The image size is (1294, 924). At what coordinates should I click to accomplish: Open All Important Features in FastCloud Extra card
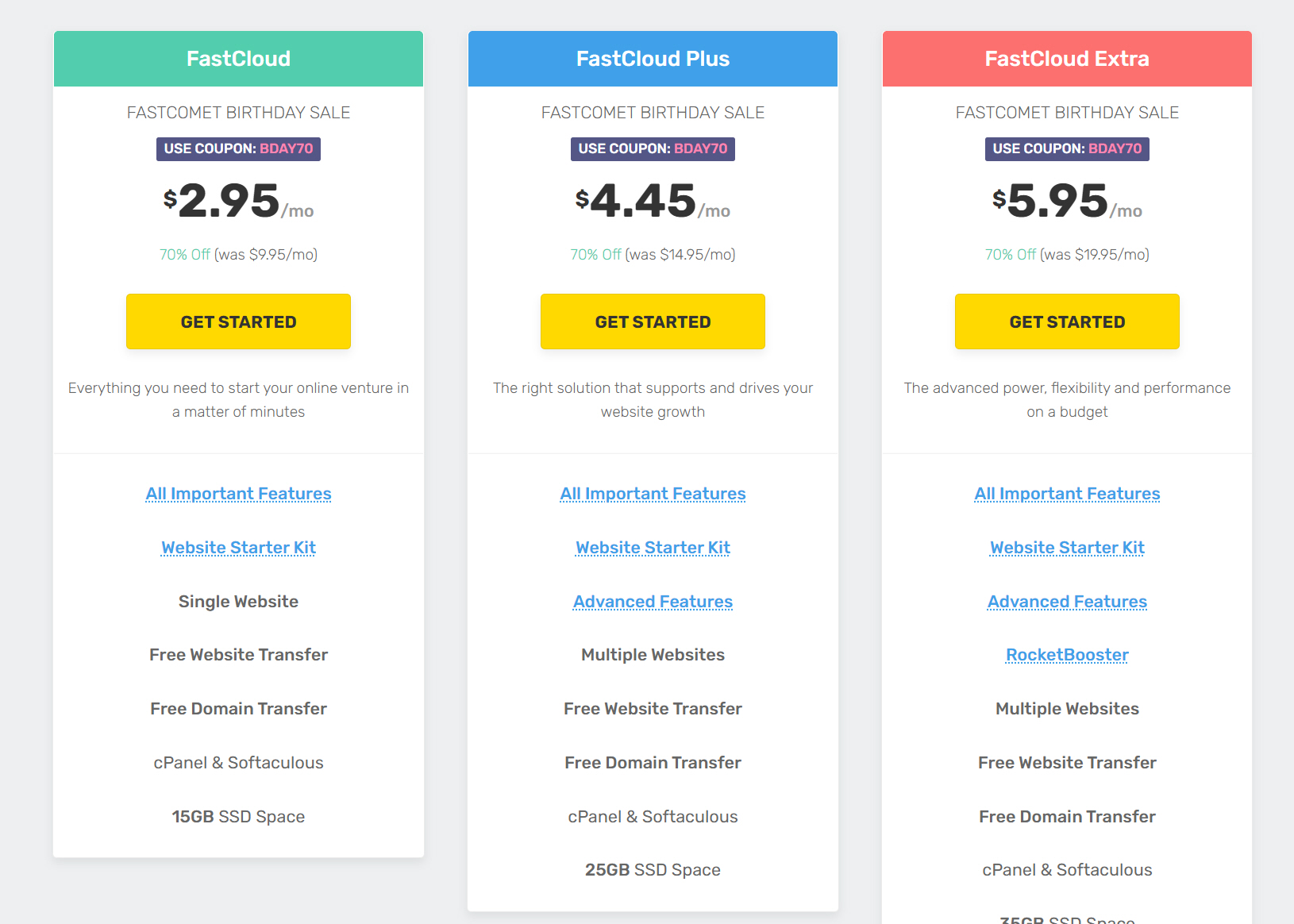point(1067,494)
